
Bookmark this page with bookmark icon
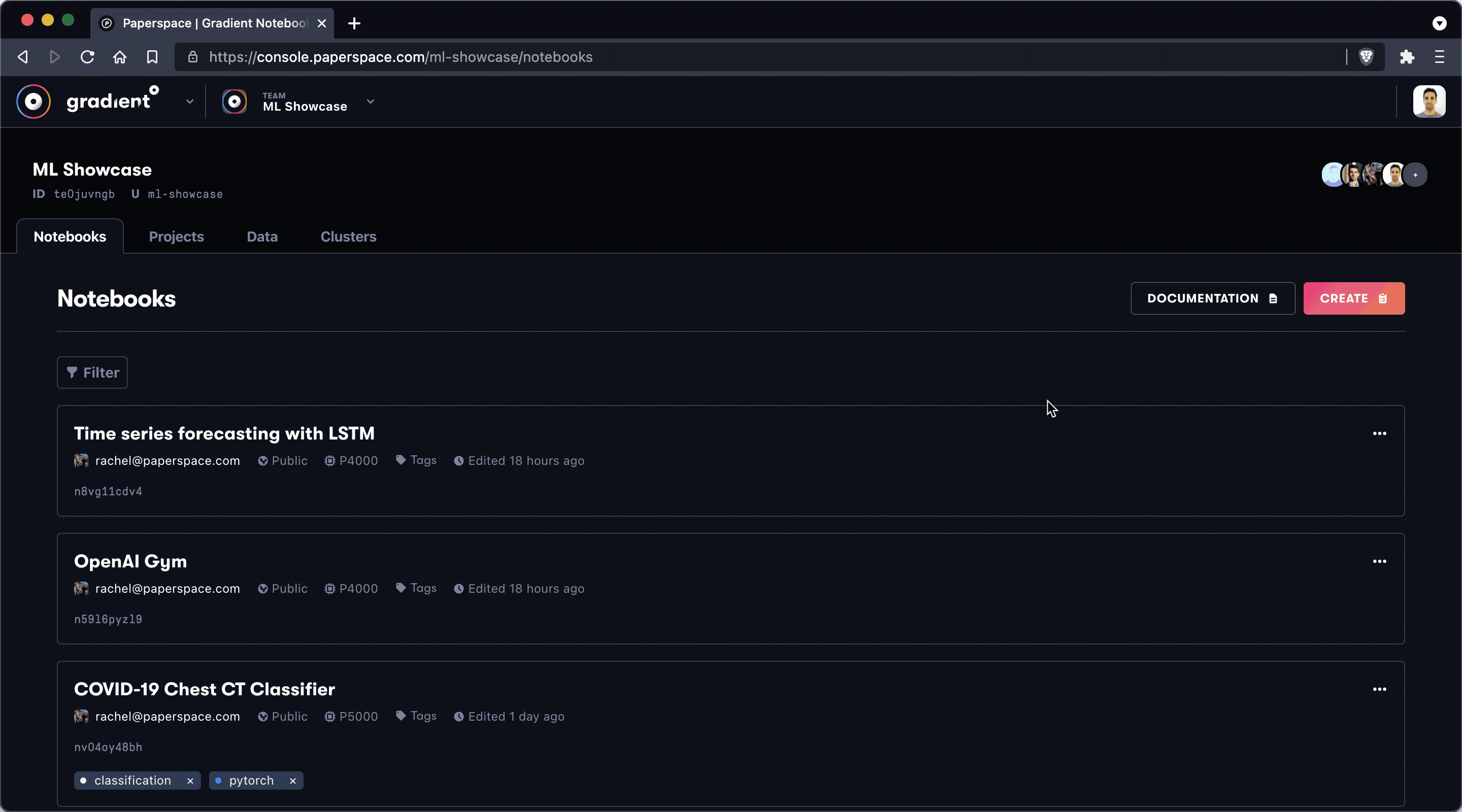[152, 57]
